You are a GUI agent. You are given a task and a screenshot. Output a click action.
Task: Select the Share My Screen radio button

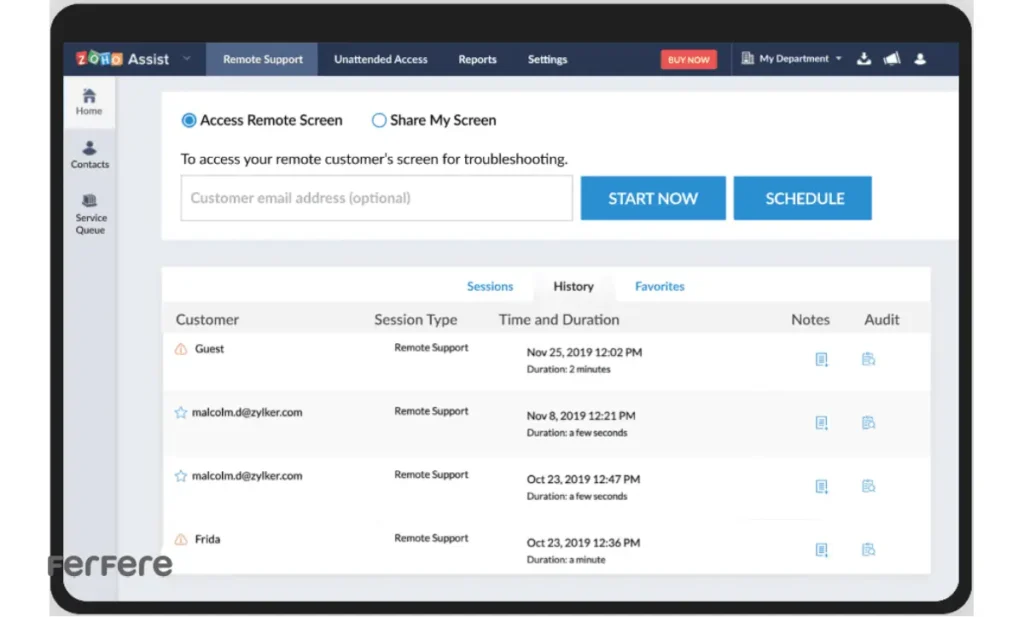379,120
